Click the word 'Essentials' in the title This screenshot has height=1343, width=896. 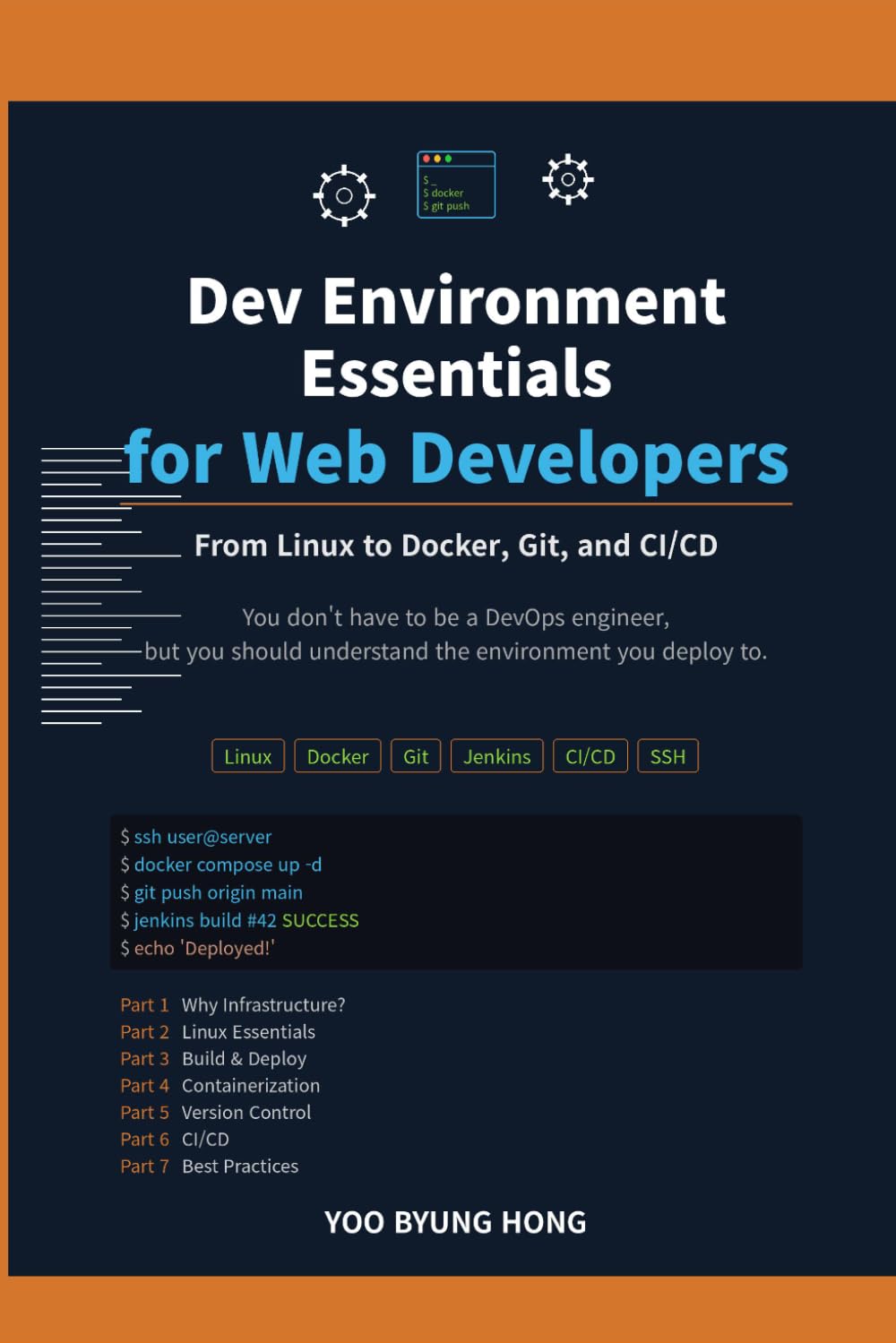click(x=457, y=374)
